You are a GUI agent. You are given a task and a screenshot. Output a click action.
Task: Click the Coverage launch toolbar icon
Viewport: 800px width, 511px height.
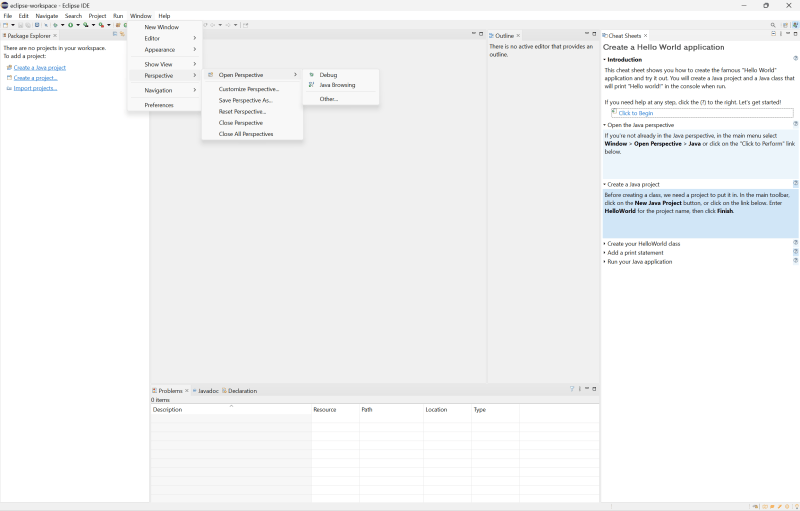[86, 25]
